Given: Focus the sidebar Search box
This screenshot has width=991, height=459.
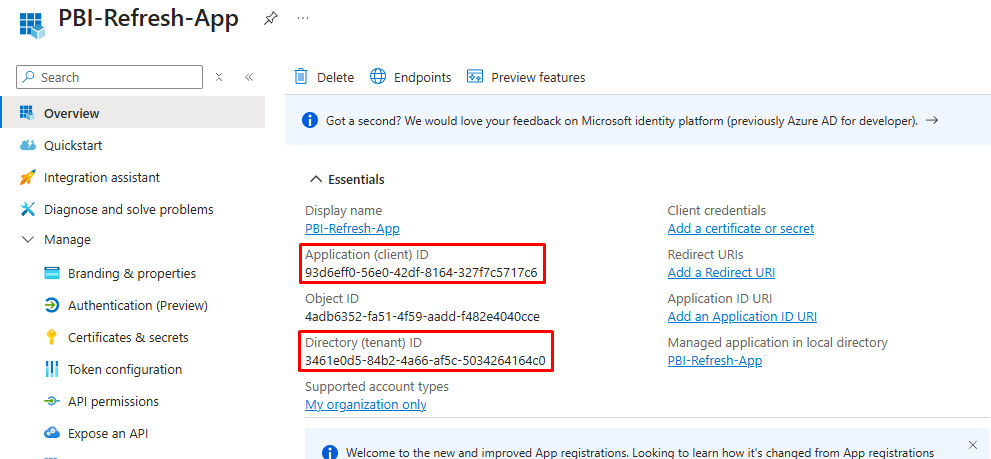Looking at the screenshot, I should [109, 77].
